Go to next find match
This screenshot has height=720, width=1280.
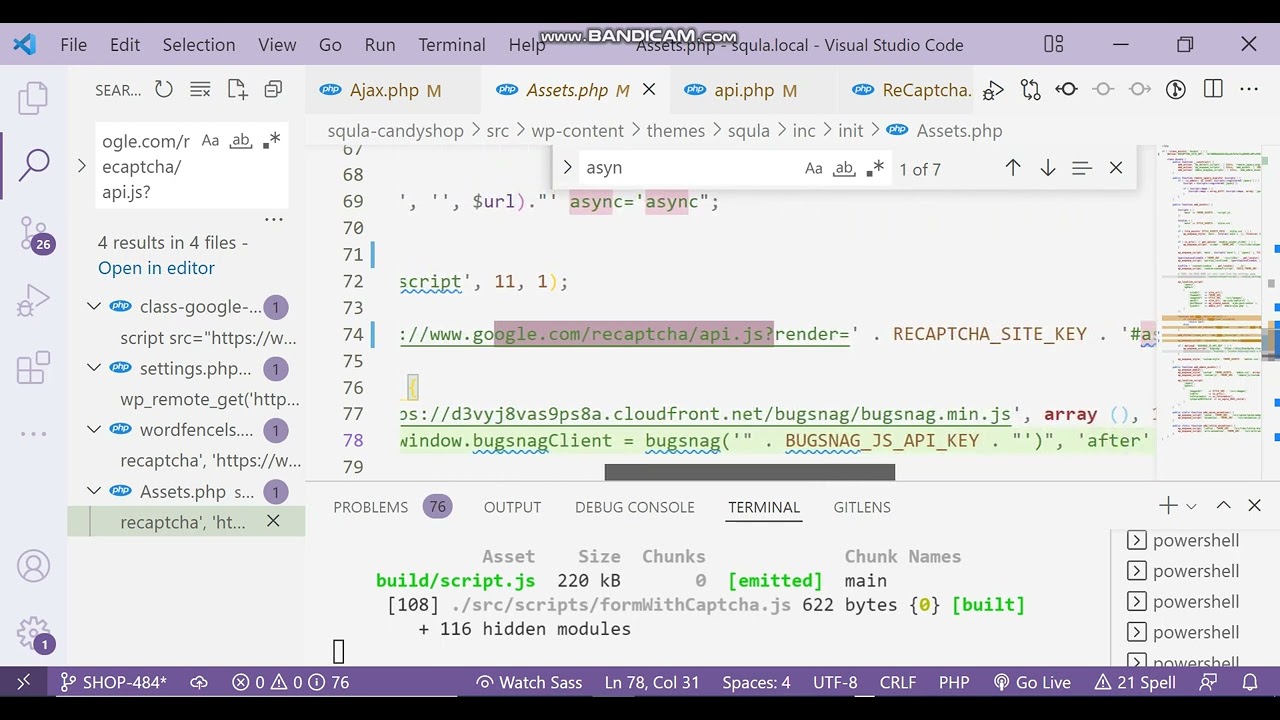coord(1048,168)
